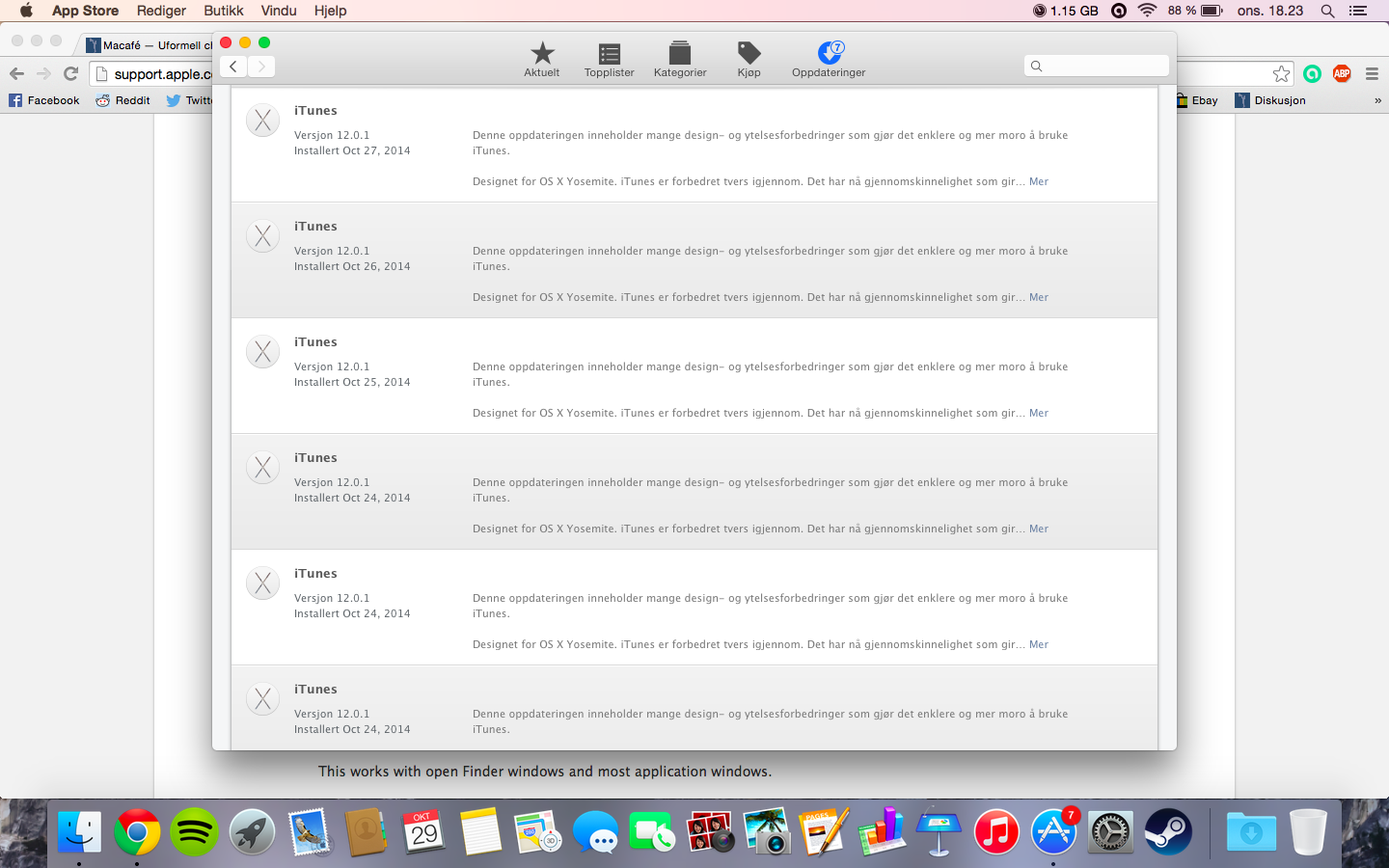Select text 'Installert Oct 26, 2014'

tap(352, 266)
